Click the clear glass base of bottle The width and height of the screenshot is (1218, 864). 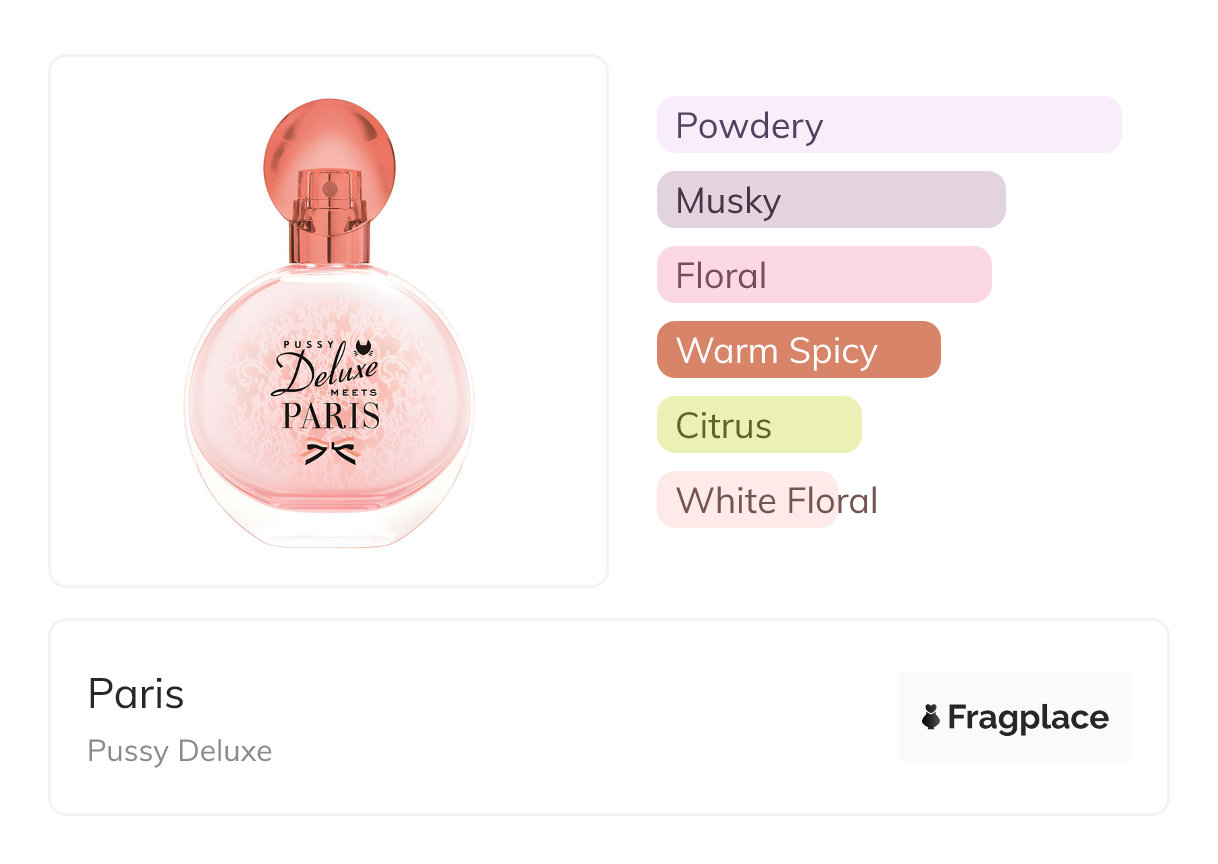pyautogui.click(x=329, y=522)
